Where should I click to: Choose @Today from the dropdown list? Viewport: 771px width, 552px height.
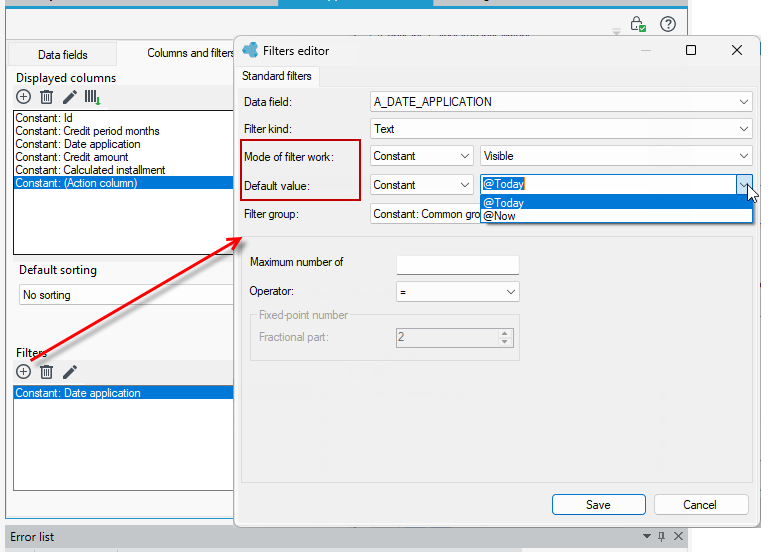pos(616,203)
